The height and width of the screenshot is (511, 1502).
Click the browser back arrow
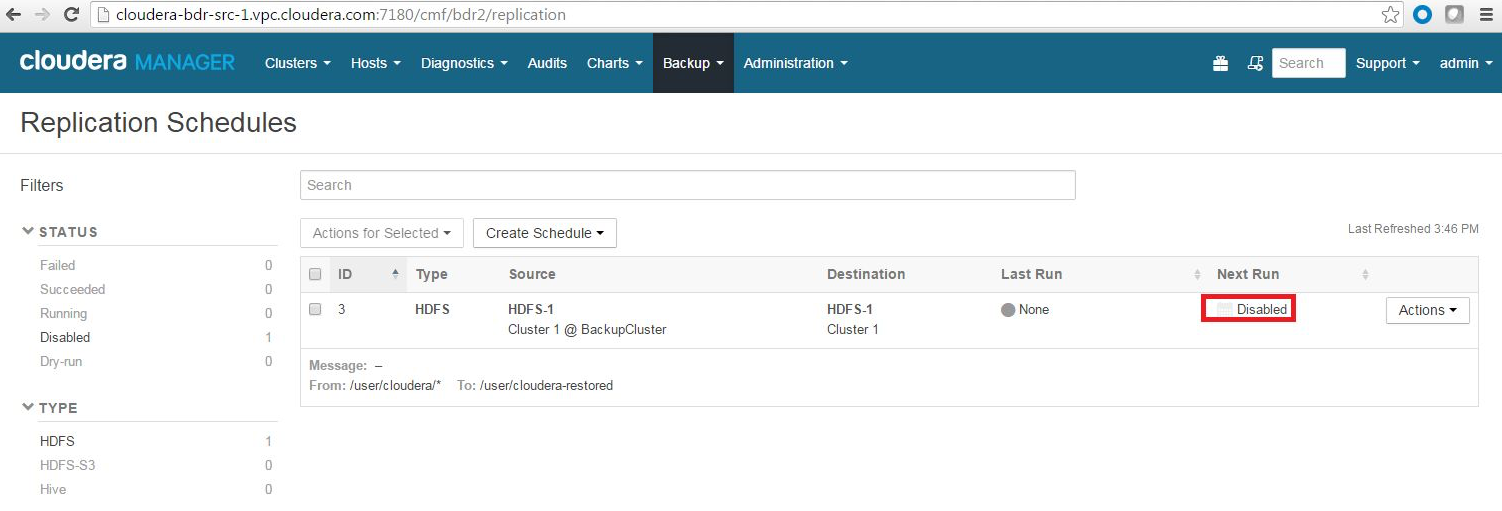(x=14, y=15)
